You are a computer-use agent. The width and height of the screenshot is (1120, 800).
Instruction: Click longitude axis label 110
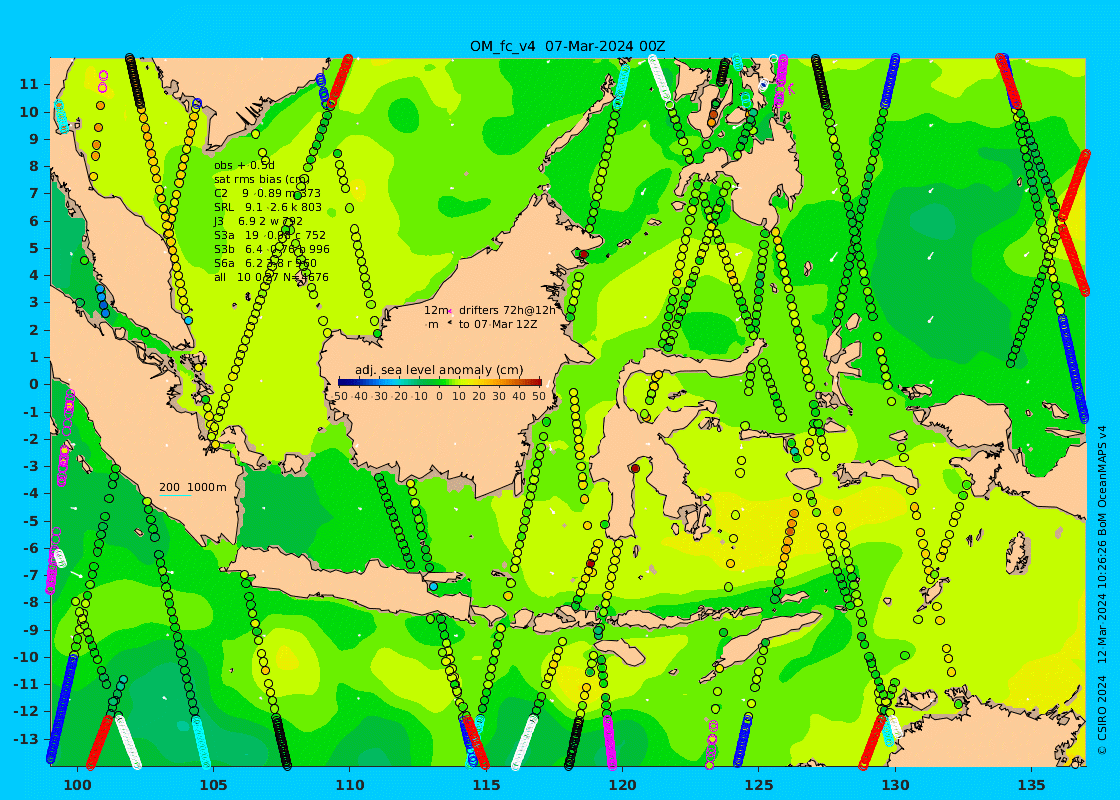coord(350,786)
